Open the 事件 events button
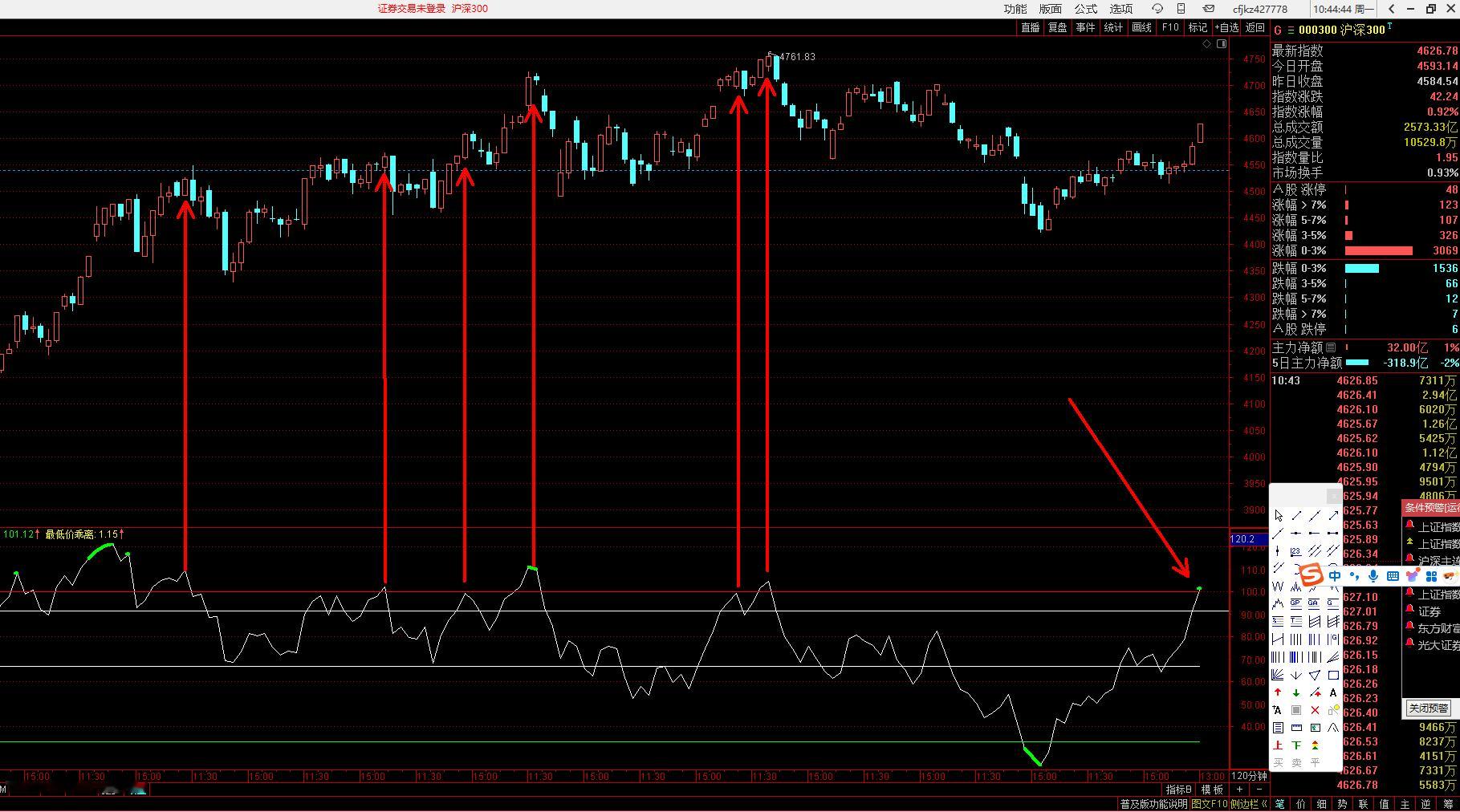The image size is (1460, 812). point(1085,27)
